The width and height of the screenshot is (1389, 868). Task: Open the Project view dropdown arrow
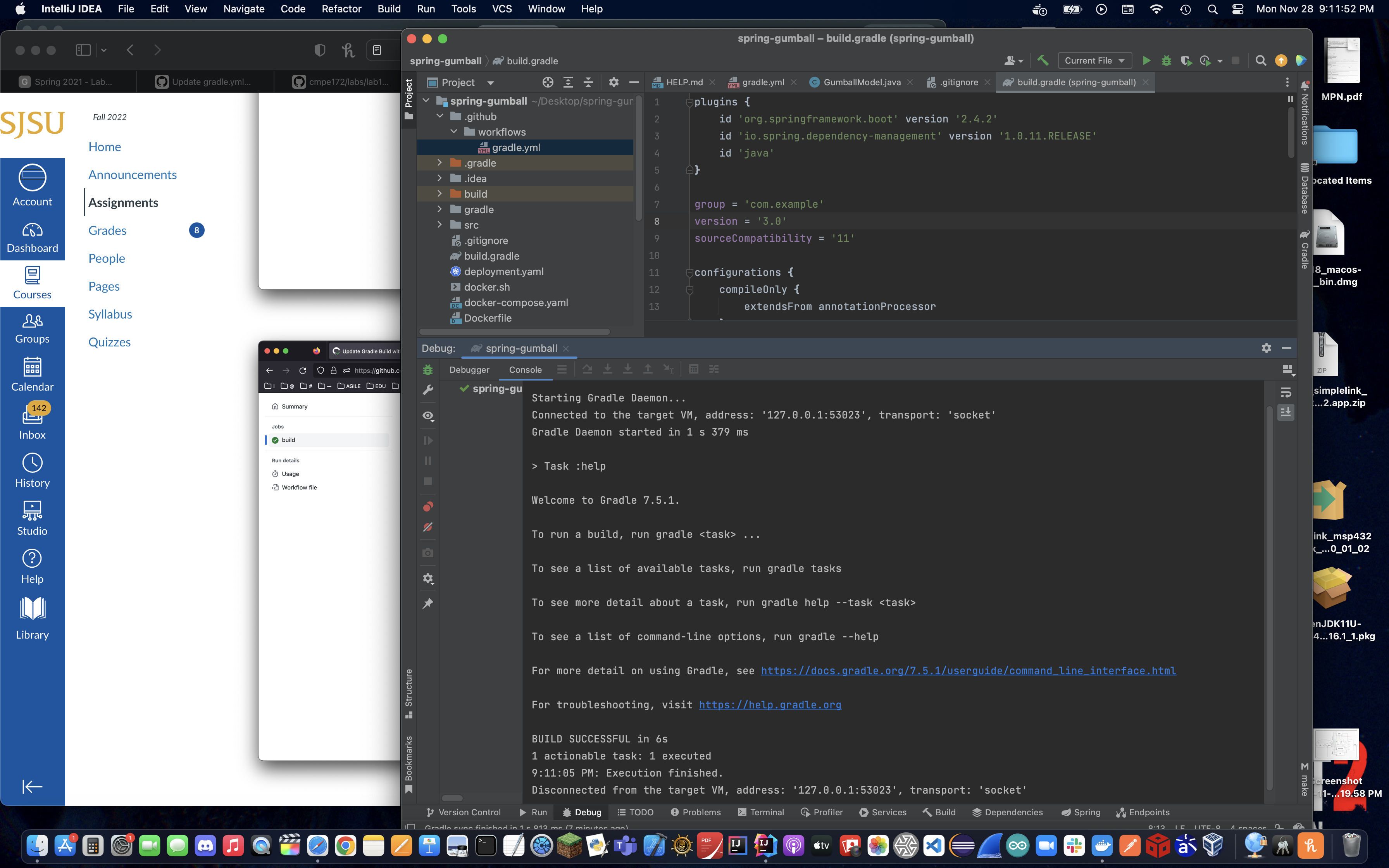click(x=490, y=83)
